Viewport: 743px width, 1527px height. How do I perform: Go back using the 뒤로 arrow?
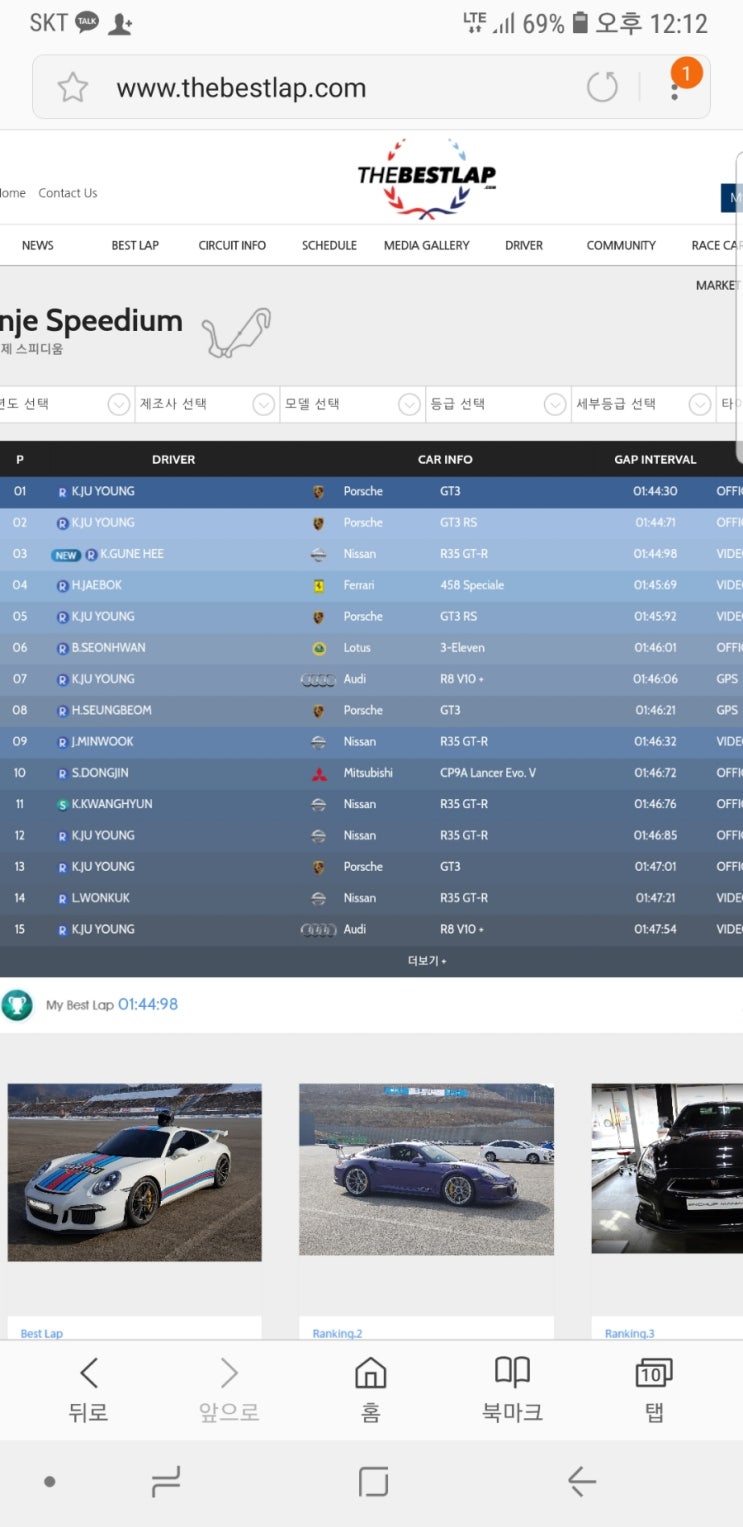88,1389
